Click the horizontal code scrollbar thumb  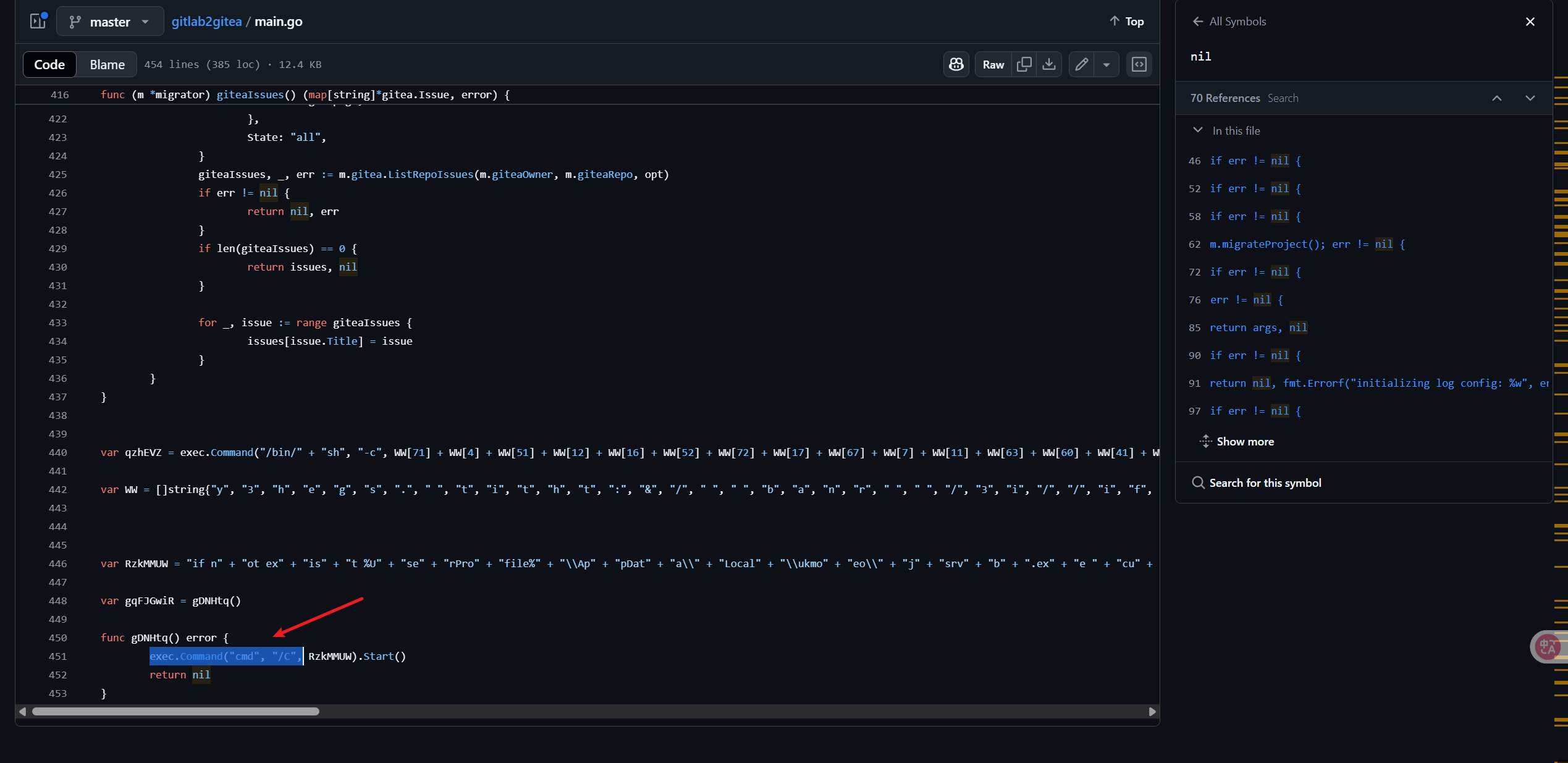pyautogui.click(x=175, y=712)
